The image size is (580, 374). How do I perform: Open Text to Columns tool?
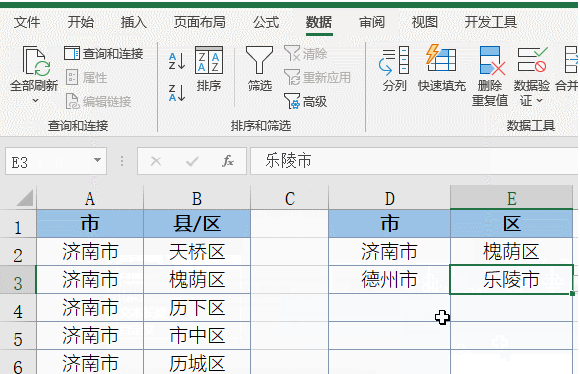394,69
